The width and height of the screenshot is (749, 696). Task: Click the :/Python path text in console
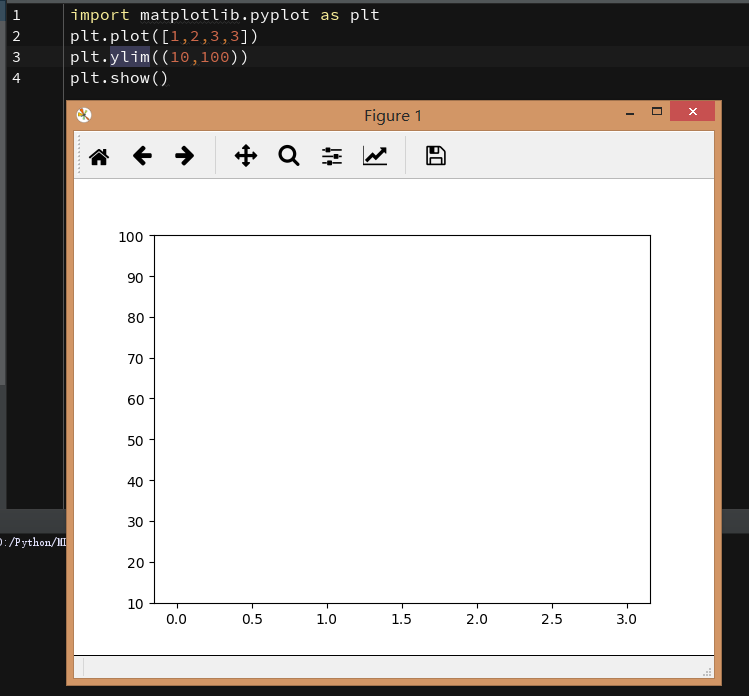point(33,542)
